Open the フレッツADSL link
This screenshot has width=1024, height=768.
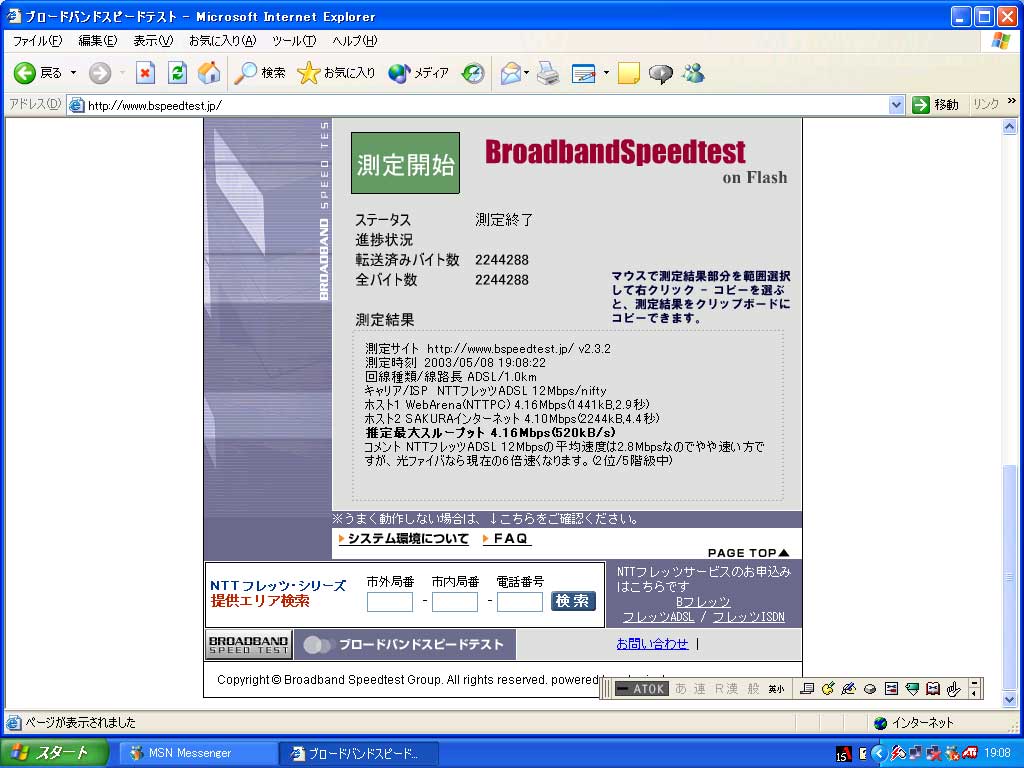(x=658, y=616)
